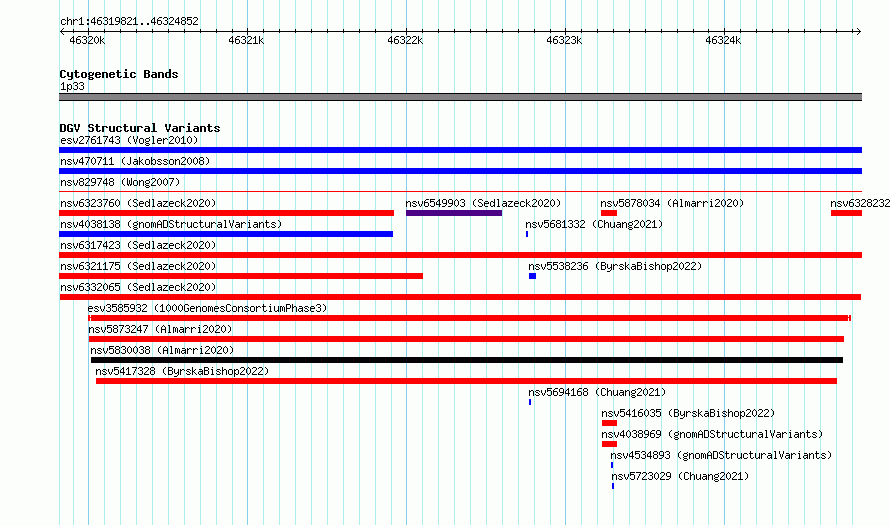Select the nsv470711 (Jakobsson2008) blue bar

[x=460, y=171]
